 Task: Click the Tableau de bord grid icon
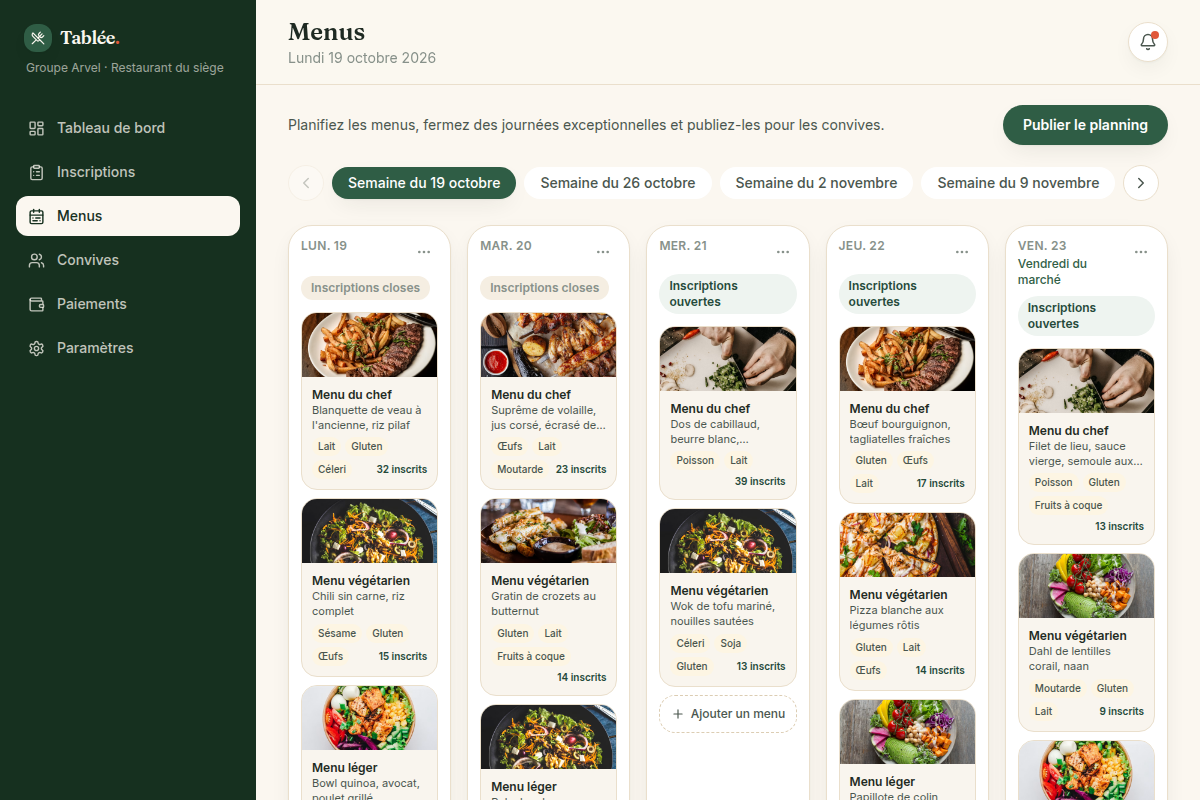pos(37,128)
